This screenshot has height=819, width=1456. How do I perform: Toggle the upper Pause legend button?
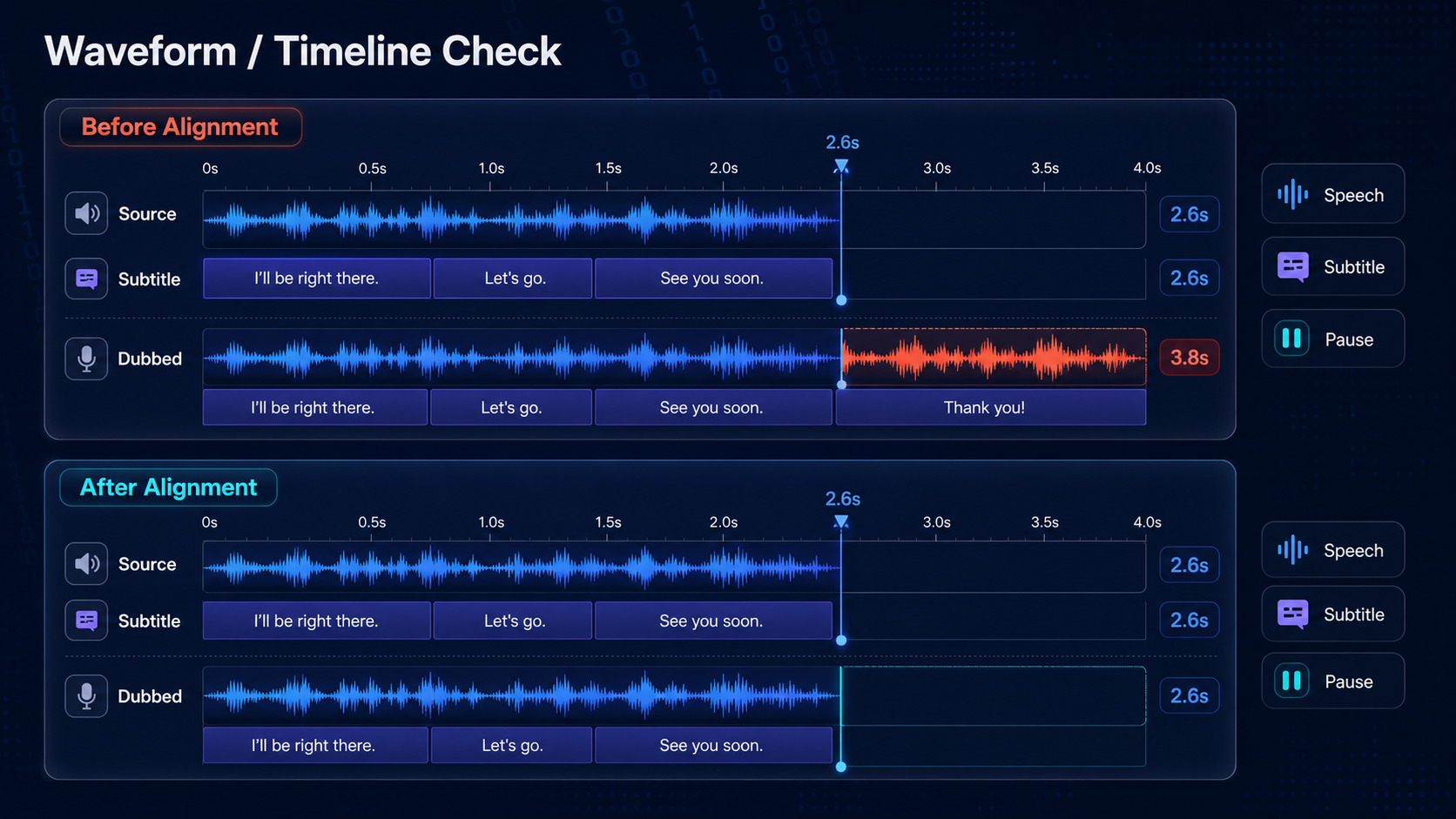(x=1332, y=339)
